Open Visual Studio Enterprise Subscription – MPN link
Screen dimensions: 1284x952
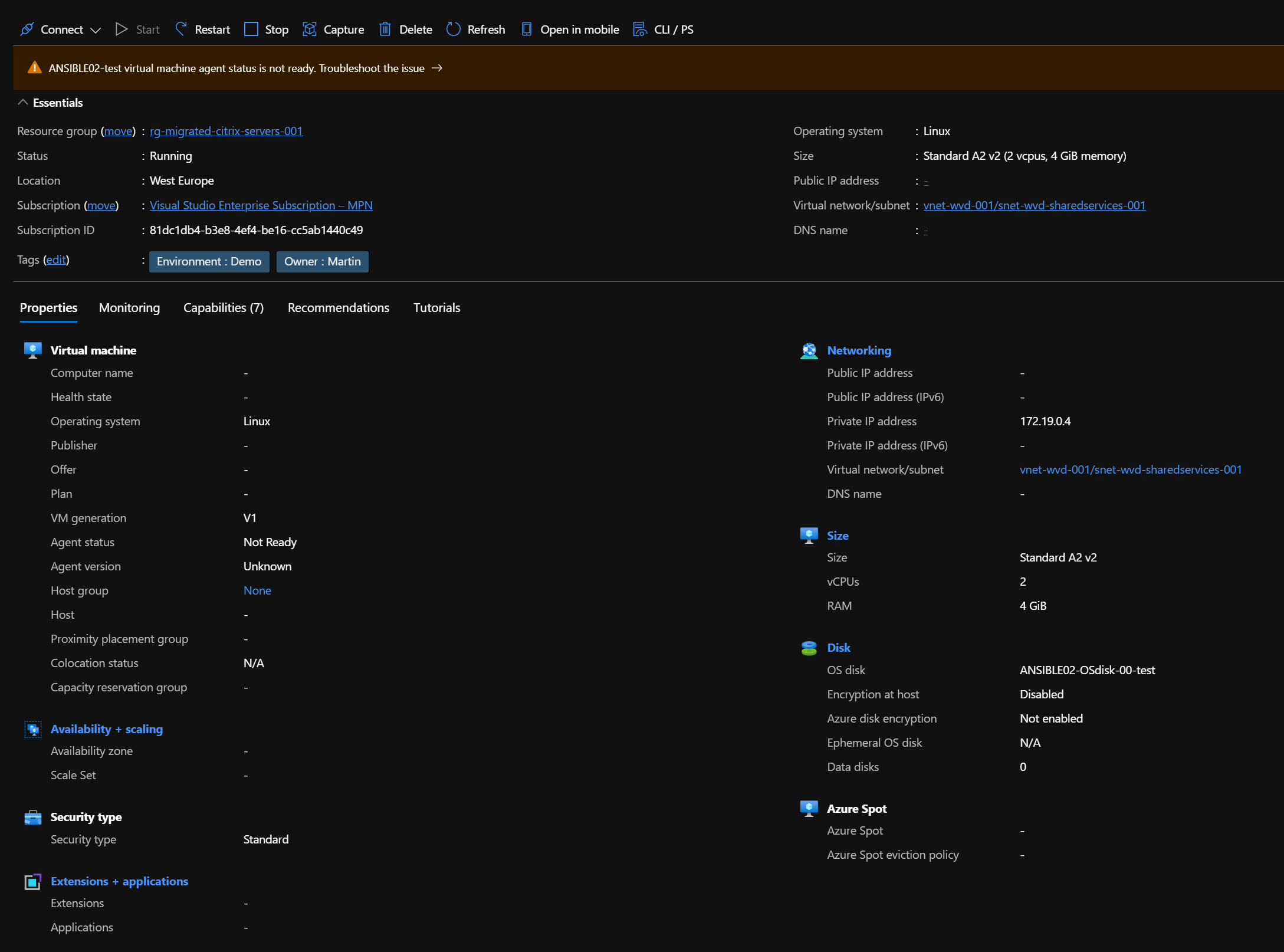[x=261, y=205]
